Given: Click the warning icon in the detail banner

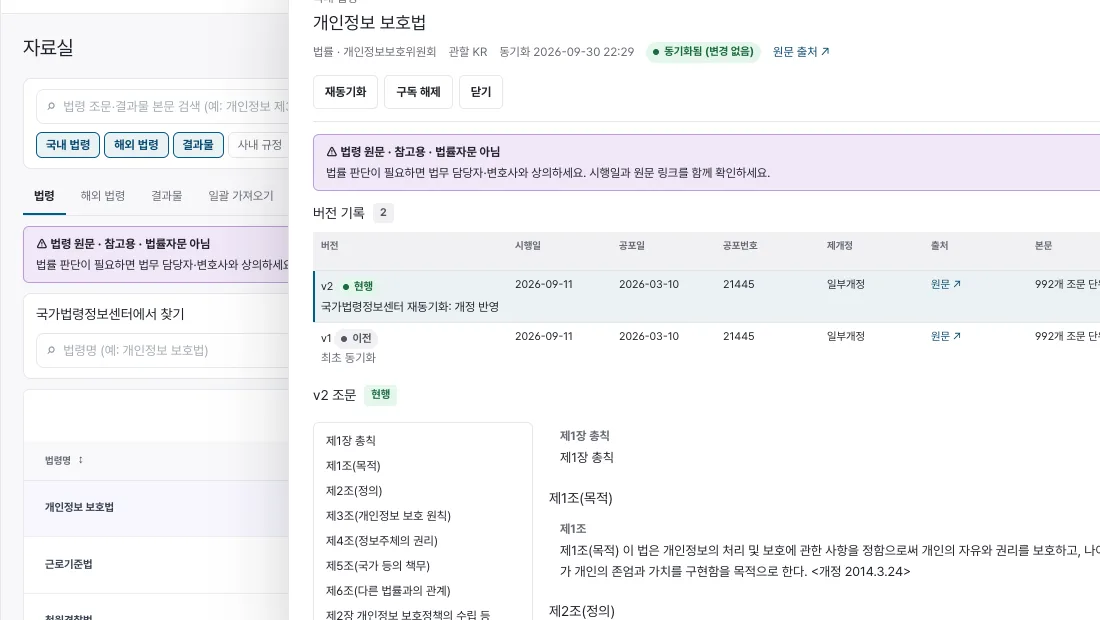Looking at the screenshot, I should point(332,151).
